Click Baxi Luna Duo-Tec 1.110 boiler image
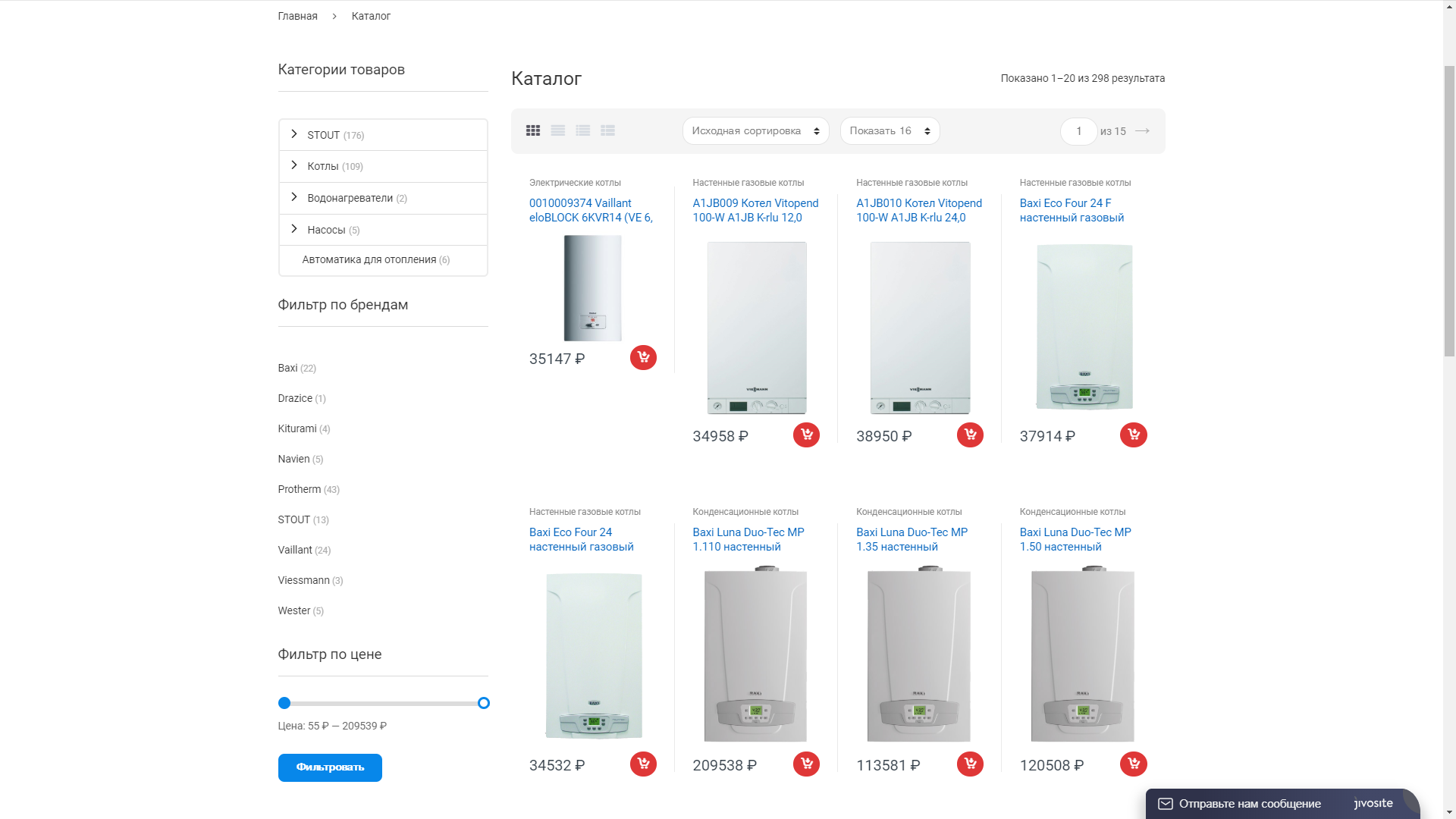This screenshot has width=1456, height=819. tap(755, 654)
